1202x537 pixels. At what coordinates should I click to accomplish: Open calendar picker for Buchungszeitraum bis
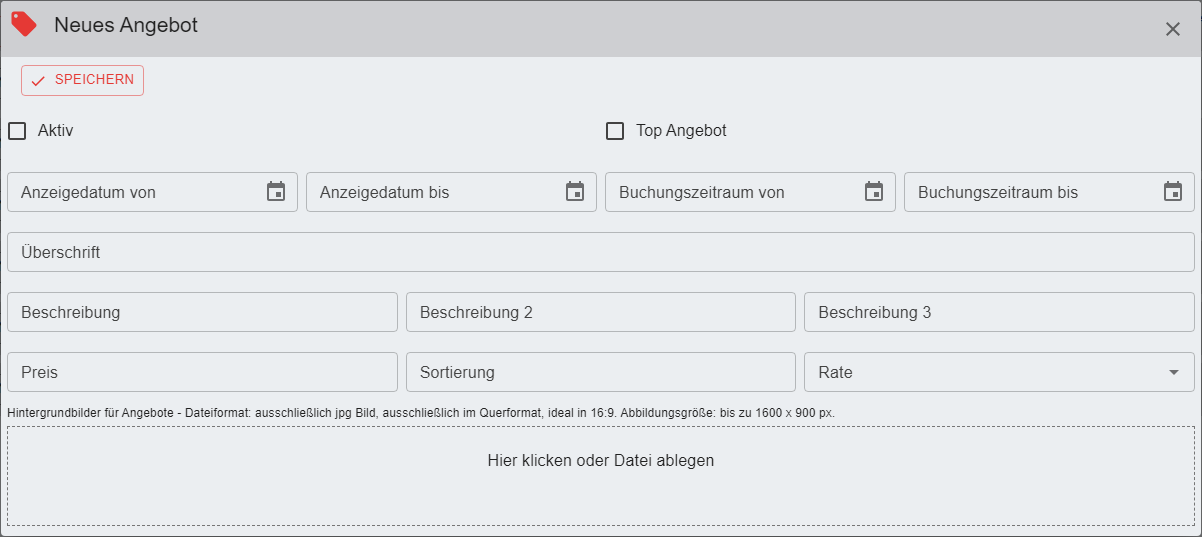pos(1173,192)
